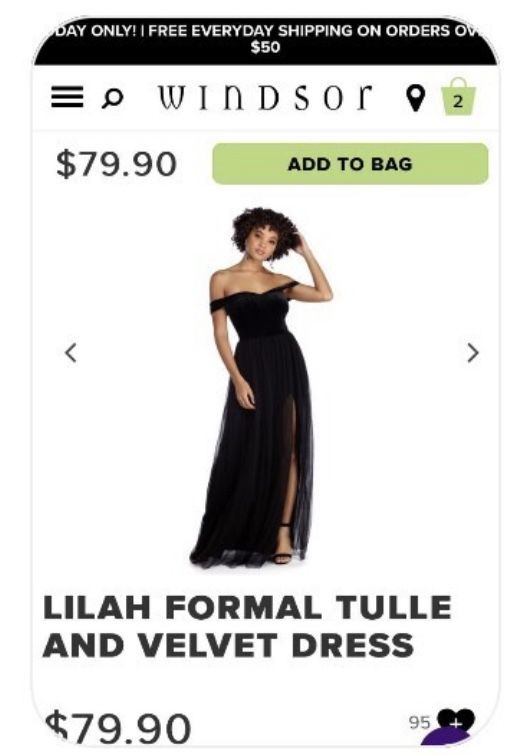This screenshot has height=755, width=529.
Task: Tap the 95 favorites count
Action: (x=419, y=722)
